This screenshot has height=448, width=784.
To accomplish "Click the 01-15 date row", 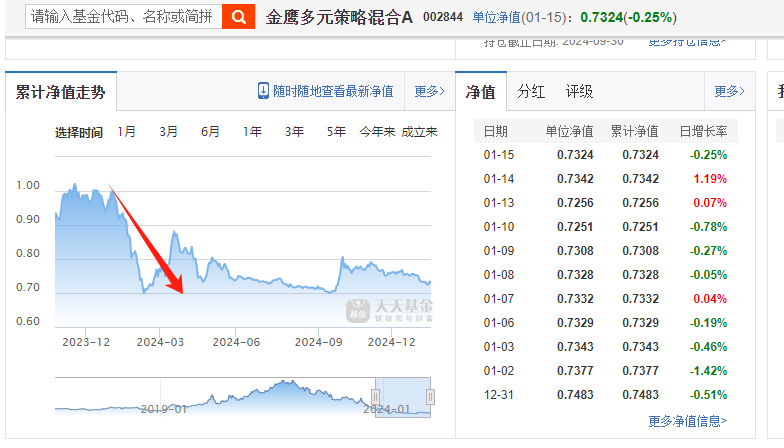I will tap(606, 155).
